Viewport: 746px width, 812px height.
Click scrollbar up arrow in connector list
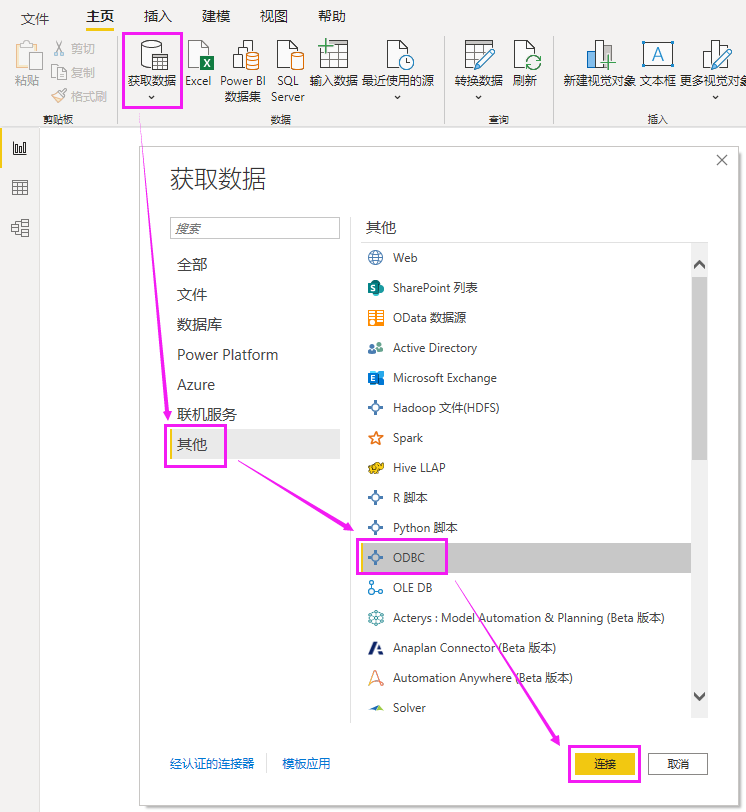coord(699,265)
